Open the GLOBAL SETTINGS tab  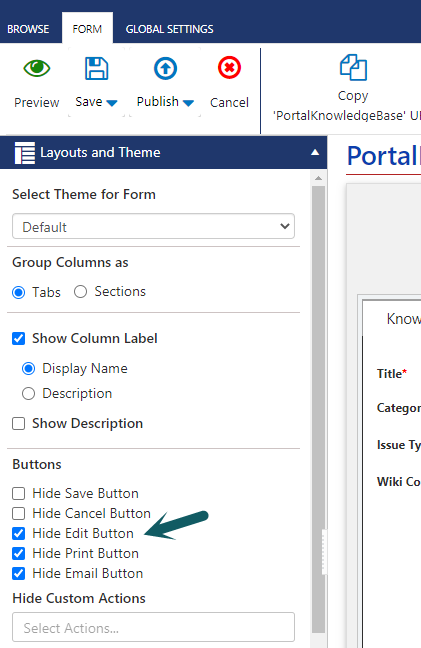pyautogui.click(x=169, y=29)
